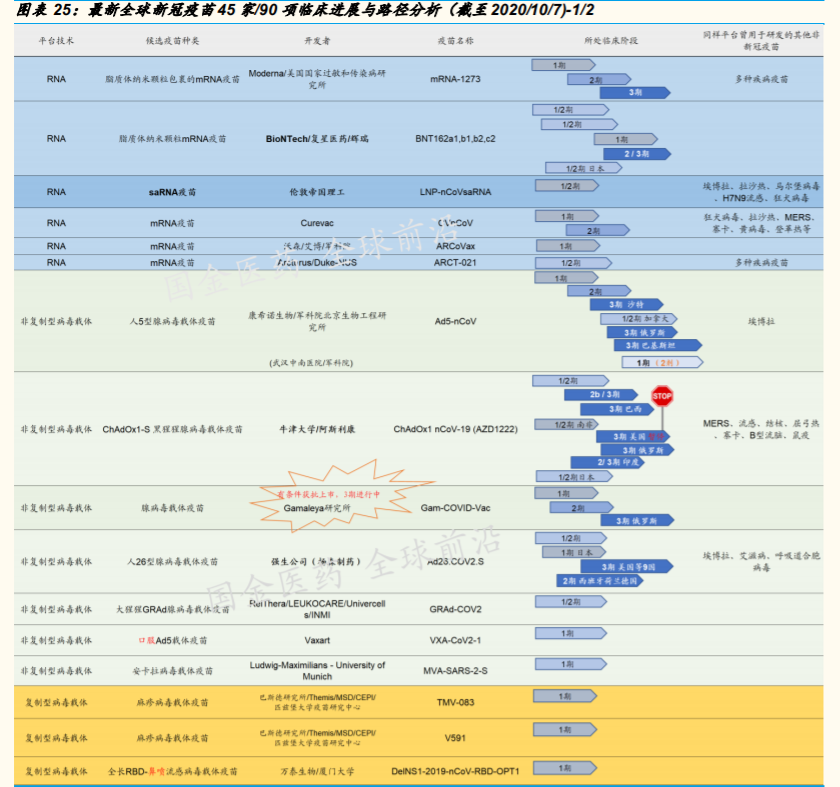The image size is (840, 787).
Task: Click the ARCT-021 vaccine name
Action: coord(455,263)
